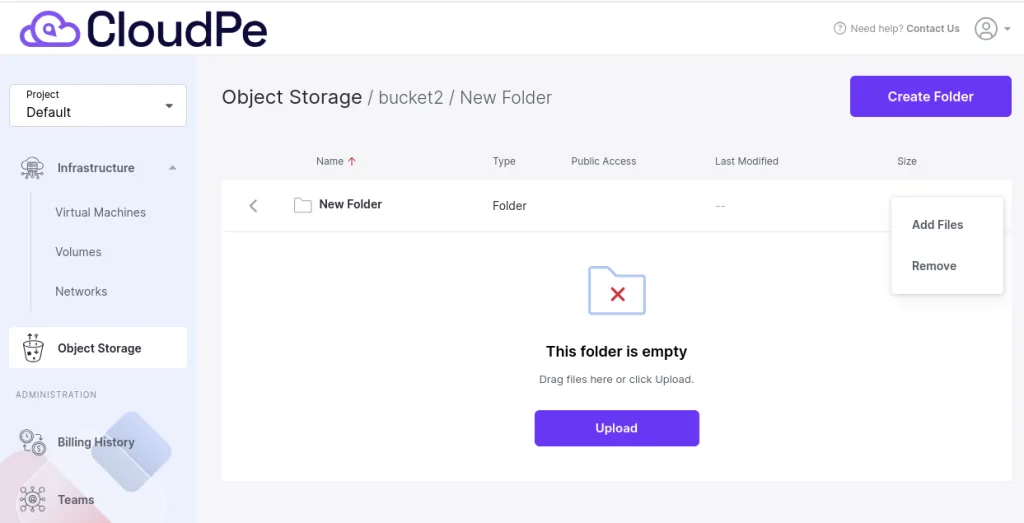The height and width of the screenshot is (523, 1024).
Task: Click the CloudPe cloud logo icon
Action: pyautogui.click(x=50, y=30)
